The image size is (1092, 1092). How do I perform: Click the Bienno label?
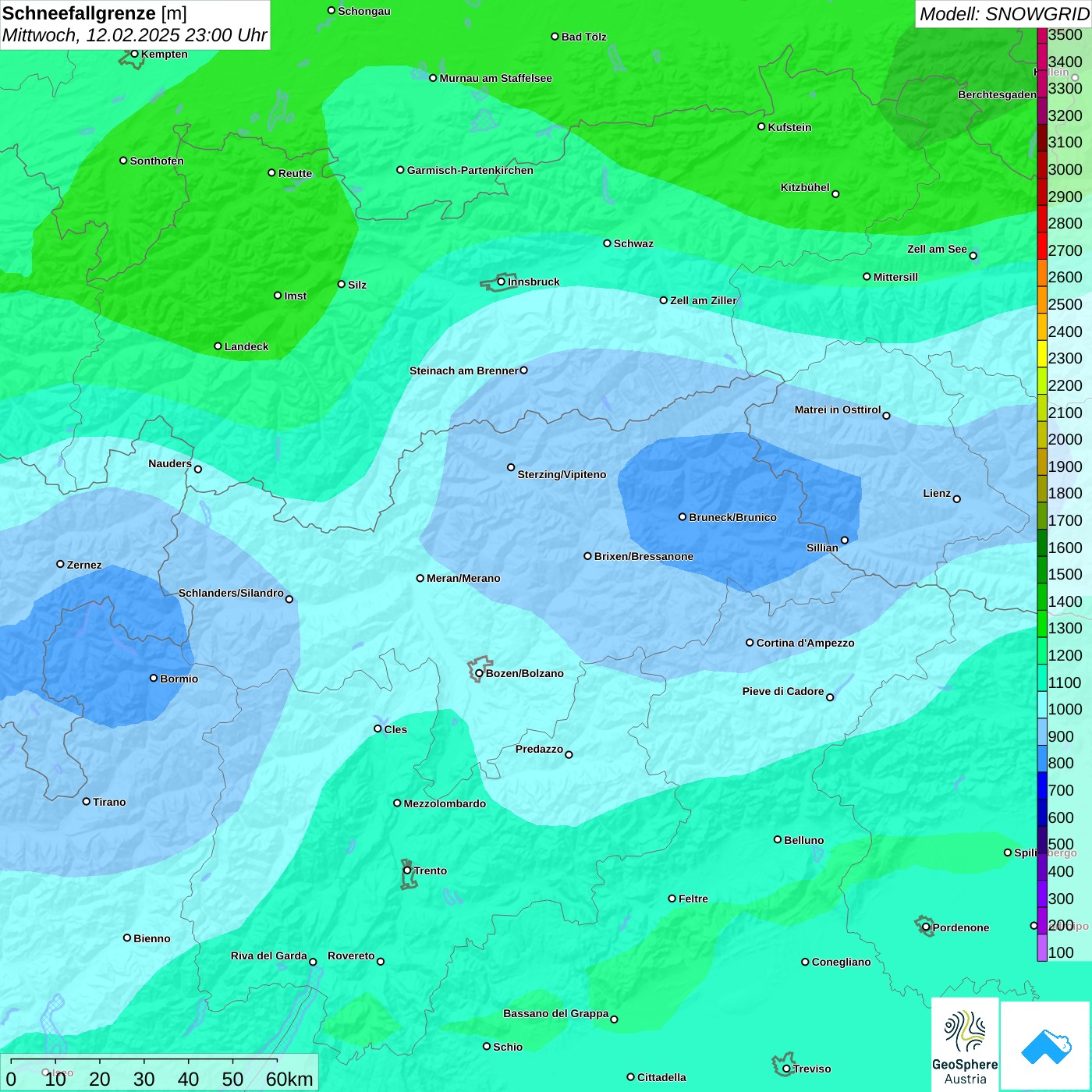[x=152, y=938]
